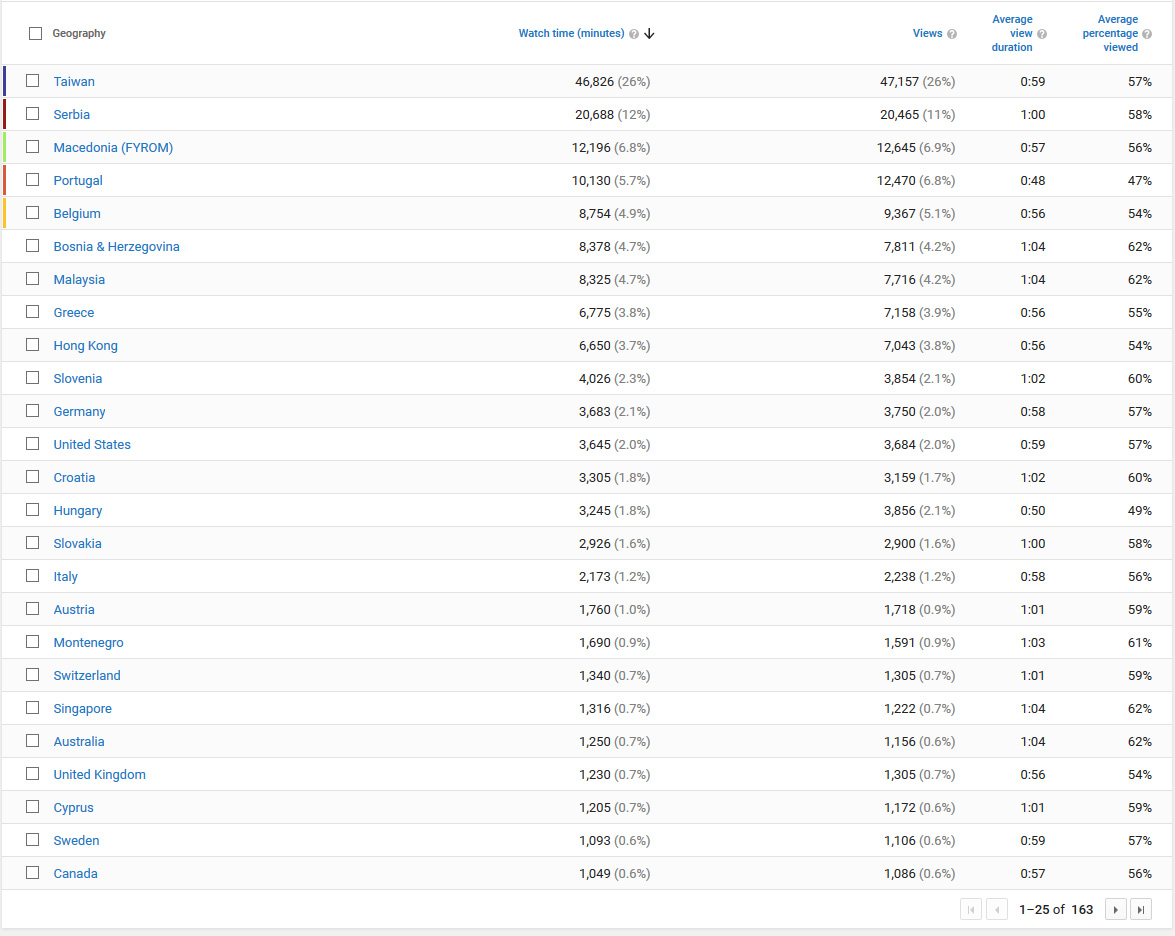Select the Portugal row checkbox
The image size is (1175, 936).
pyautogui.click(x=33, y=180)
